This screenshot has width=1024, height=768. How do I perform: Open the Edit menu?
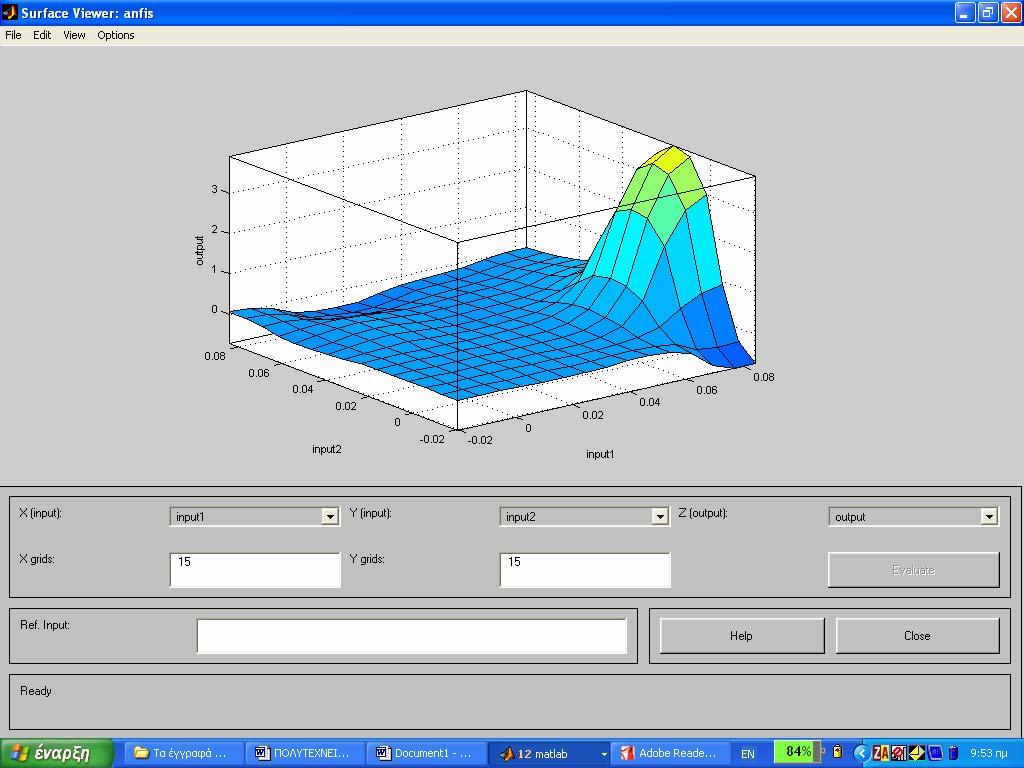pos(42,35)
